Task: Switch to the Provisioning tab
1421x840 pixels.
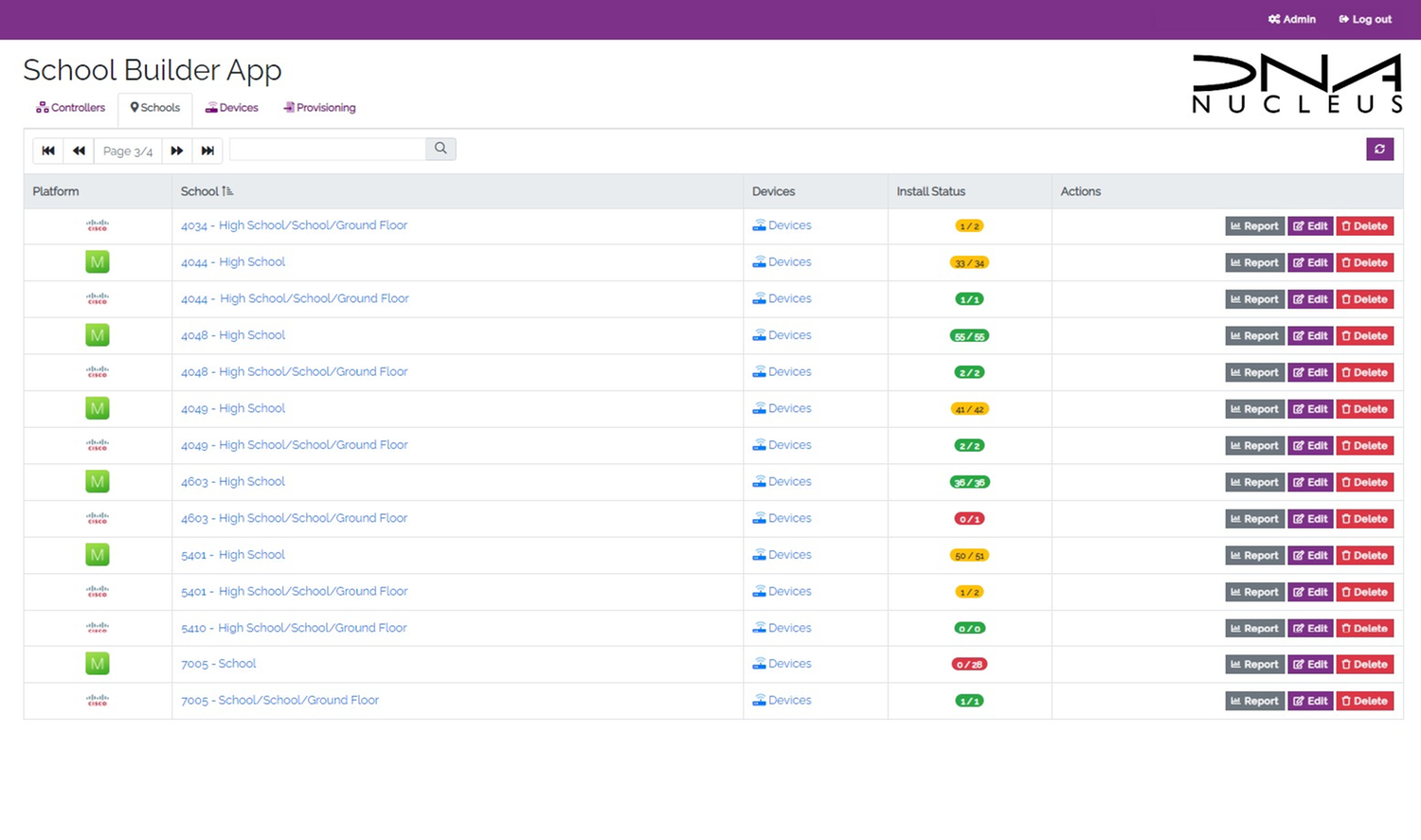Action: (x=318, y=107)
